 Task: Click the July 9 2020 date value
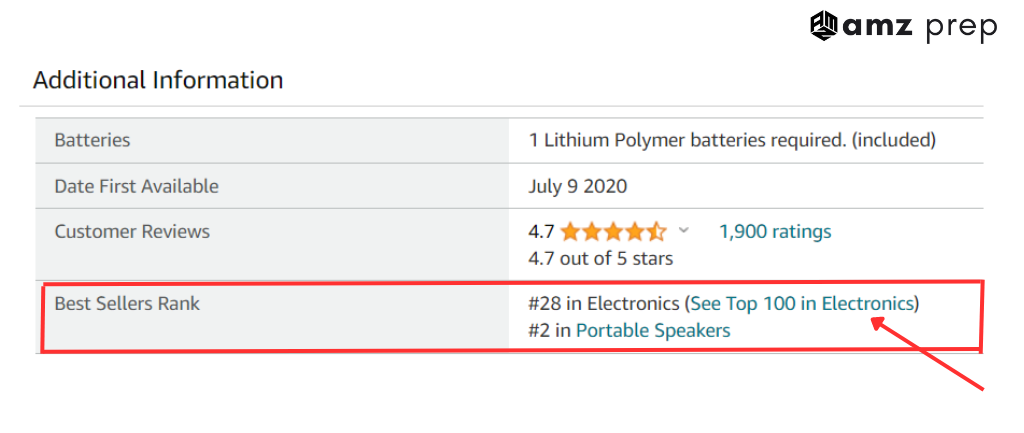(x=578, y=186)
